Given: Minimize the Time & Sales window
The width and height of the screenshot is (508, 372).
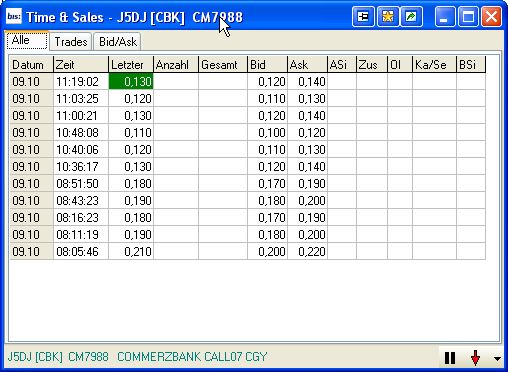Looking at the screenshot, I should pyautogui.click(x=445, y=16).
